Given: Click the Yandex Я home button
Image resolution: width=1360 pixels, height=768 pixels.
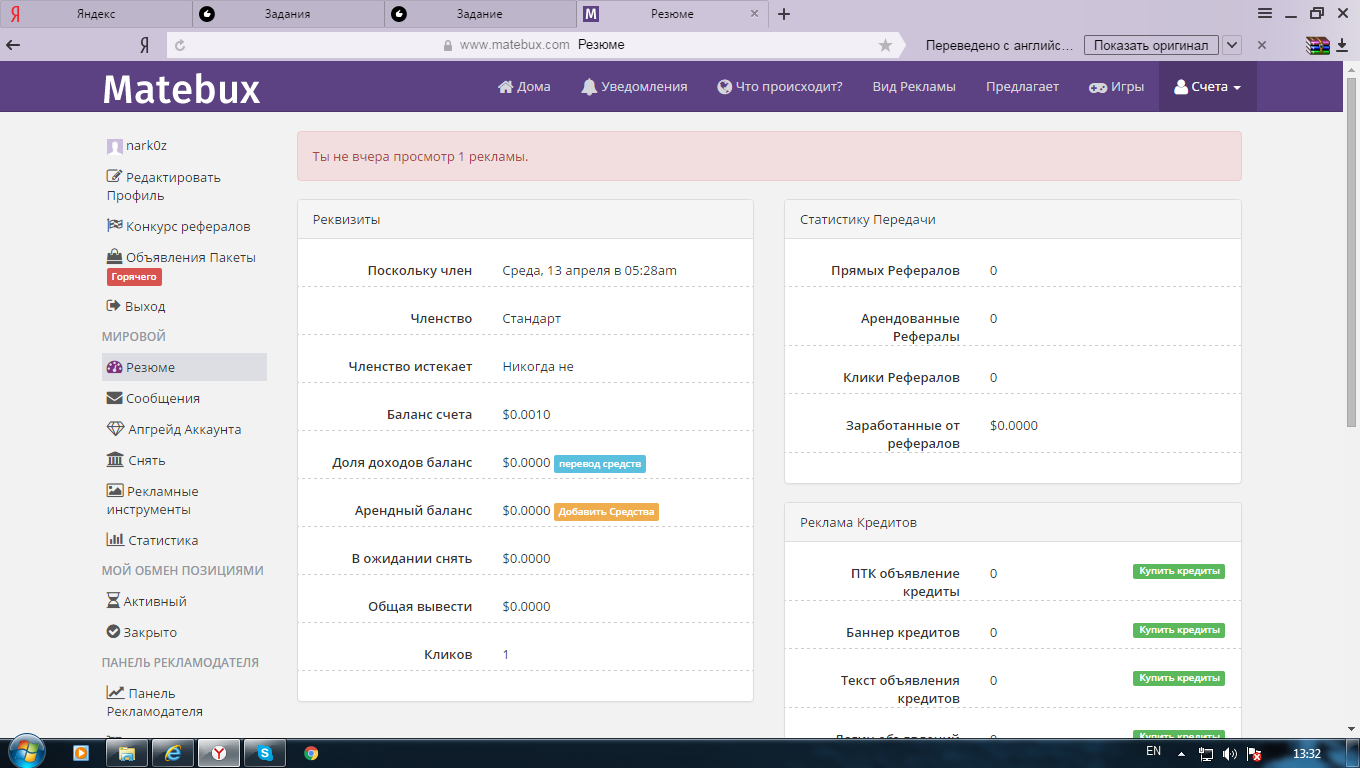Looking at the screenshot, I should [144, 45].
